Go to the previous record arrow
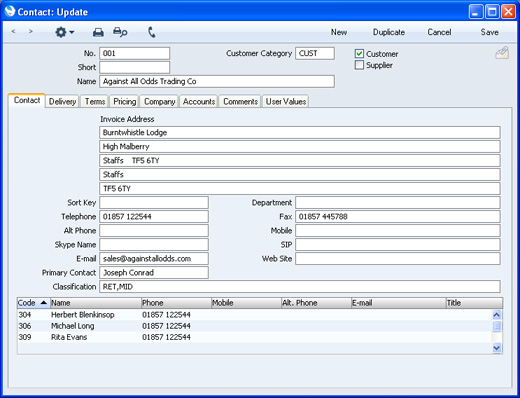This screenshot has height=398, width=520. point(13,31)
